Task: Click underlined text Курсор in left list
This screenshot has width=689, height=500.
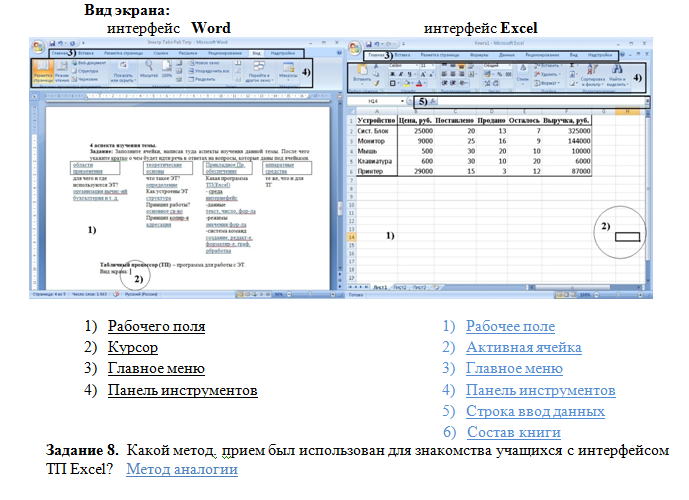Action: pyautogui.click(x=133, y=347)
